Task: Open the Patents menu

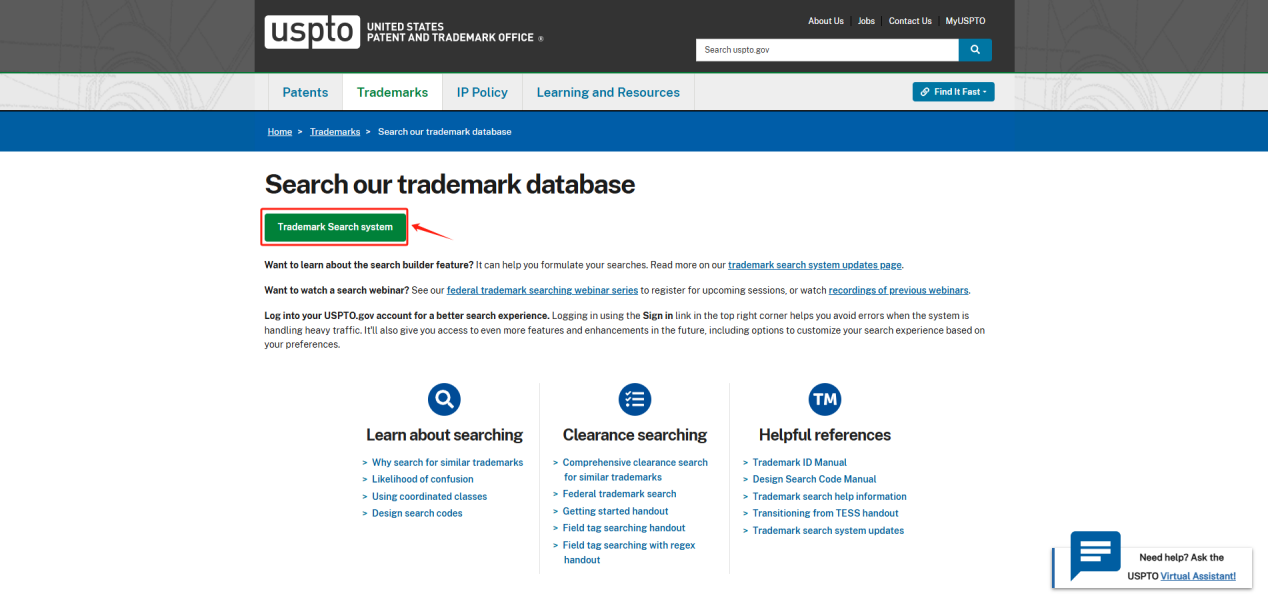Action: point(305,92)
